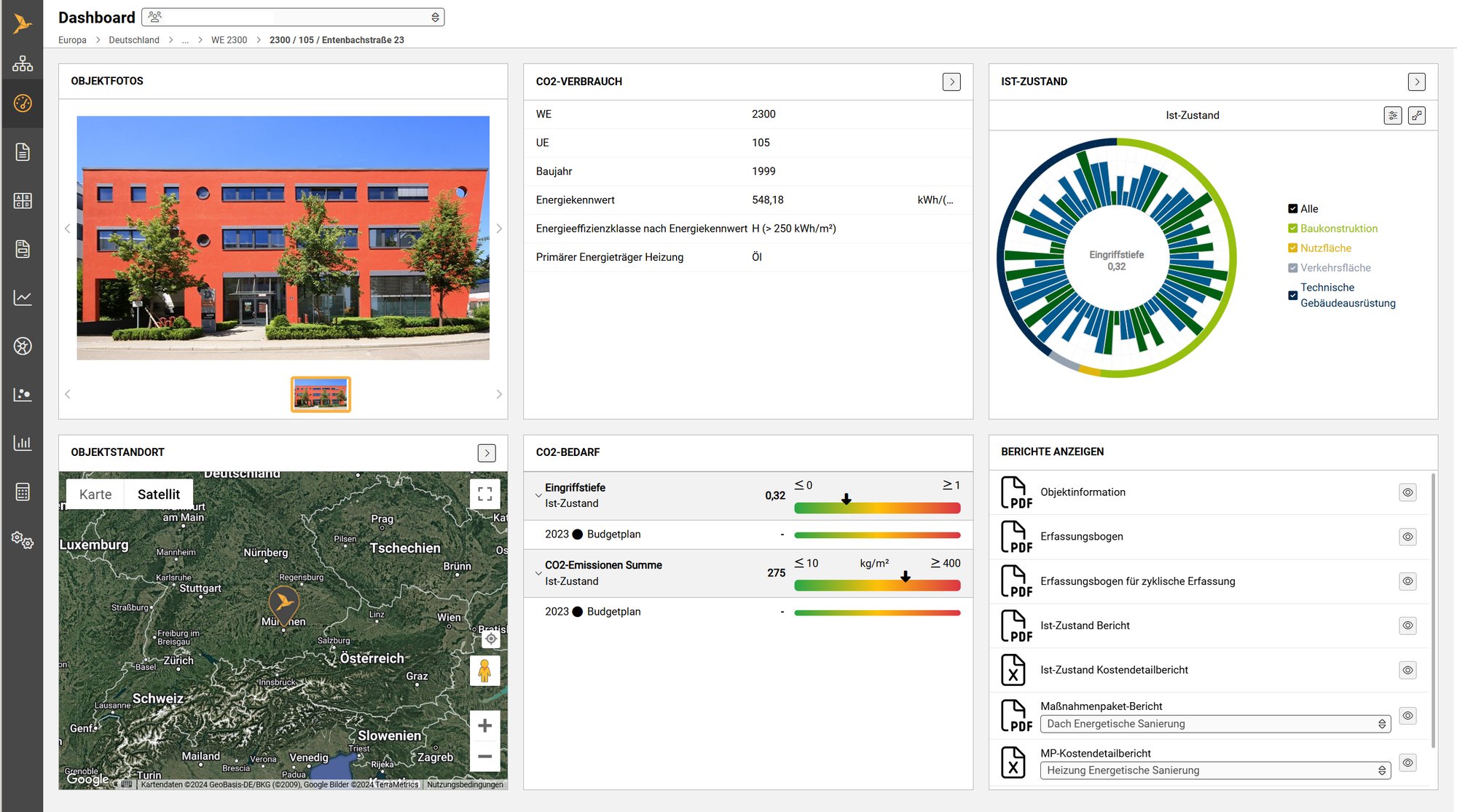The image size is (1457, 812).
Task: Click the Ist-Zustand chart expand icon
Action: (x=1417, y=115)
